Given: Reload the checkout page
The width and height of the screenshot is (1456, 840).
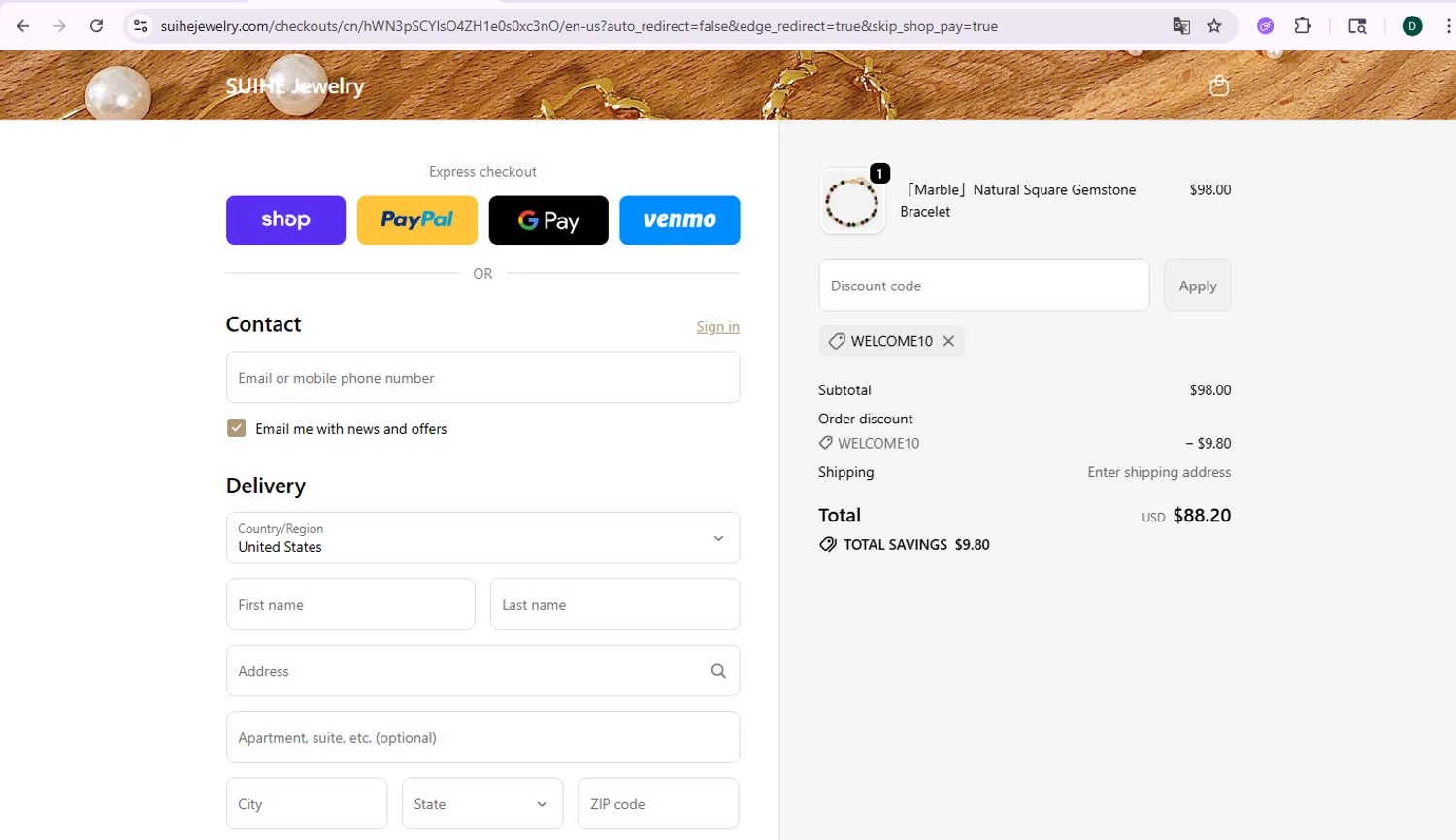Looking at the screenshot, I should [x=97, y=26].
